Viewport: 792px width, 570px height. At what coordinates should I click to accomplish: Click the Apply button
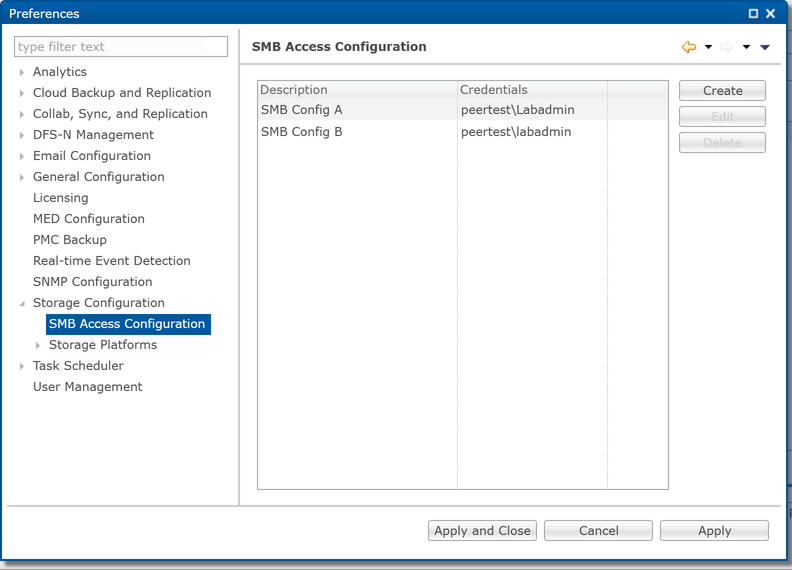click(715, 531)
